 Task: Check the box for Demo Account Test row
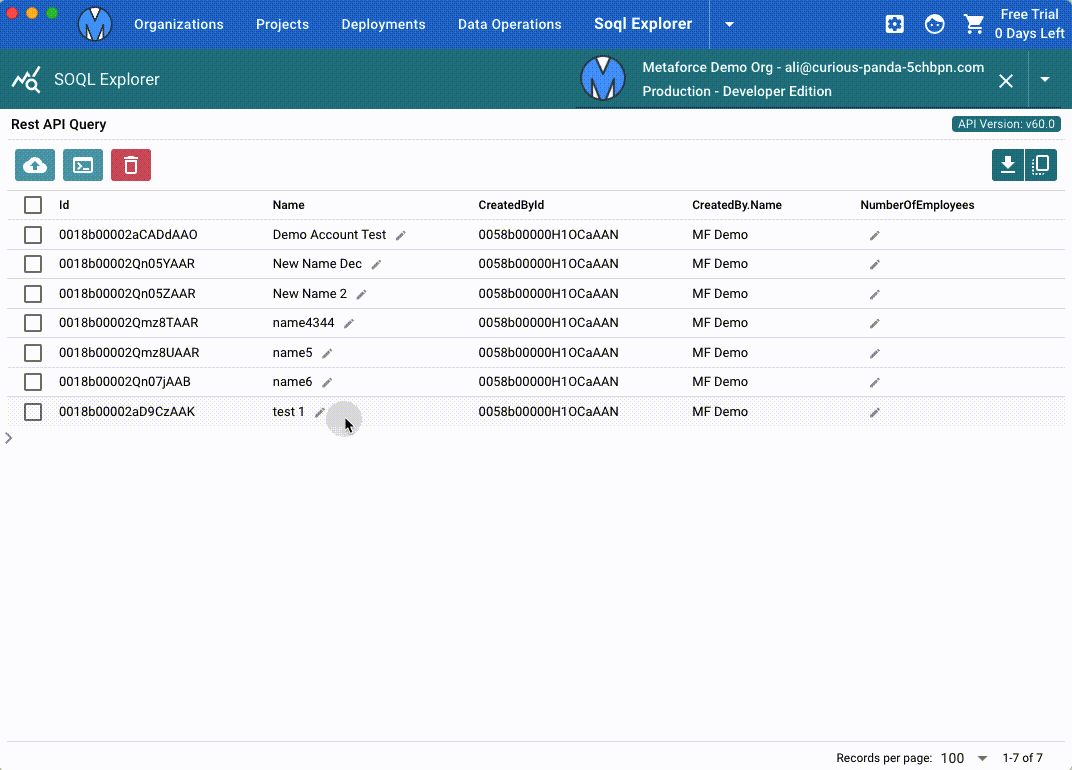33,235
